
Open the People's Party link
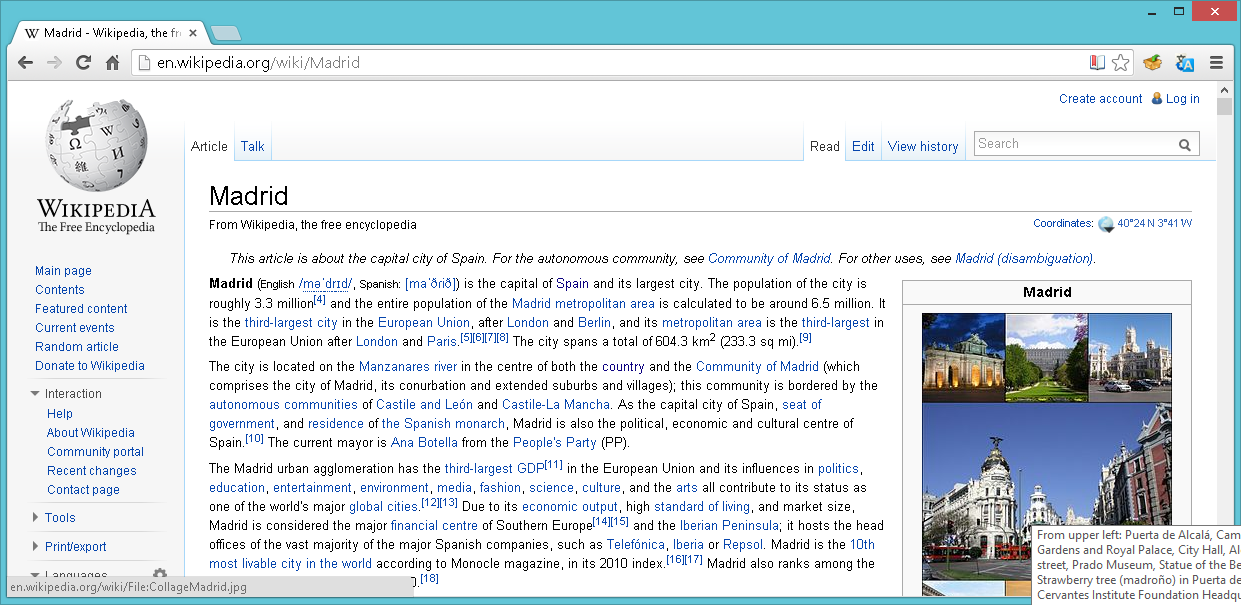pos(555,442)
